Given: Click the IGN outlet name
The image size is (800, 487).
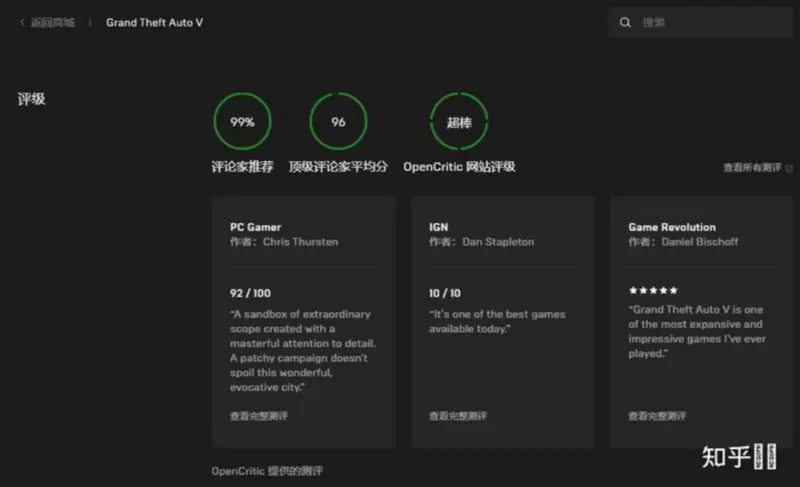Looking at the screenshot, I should click(x=438, y=227).
